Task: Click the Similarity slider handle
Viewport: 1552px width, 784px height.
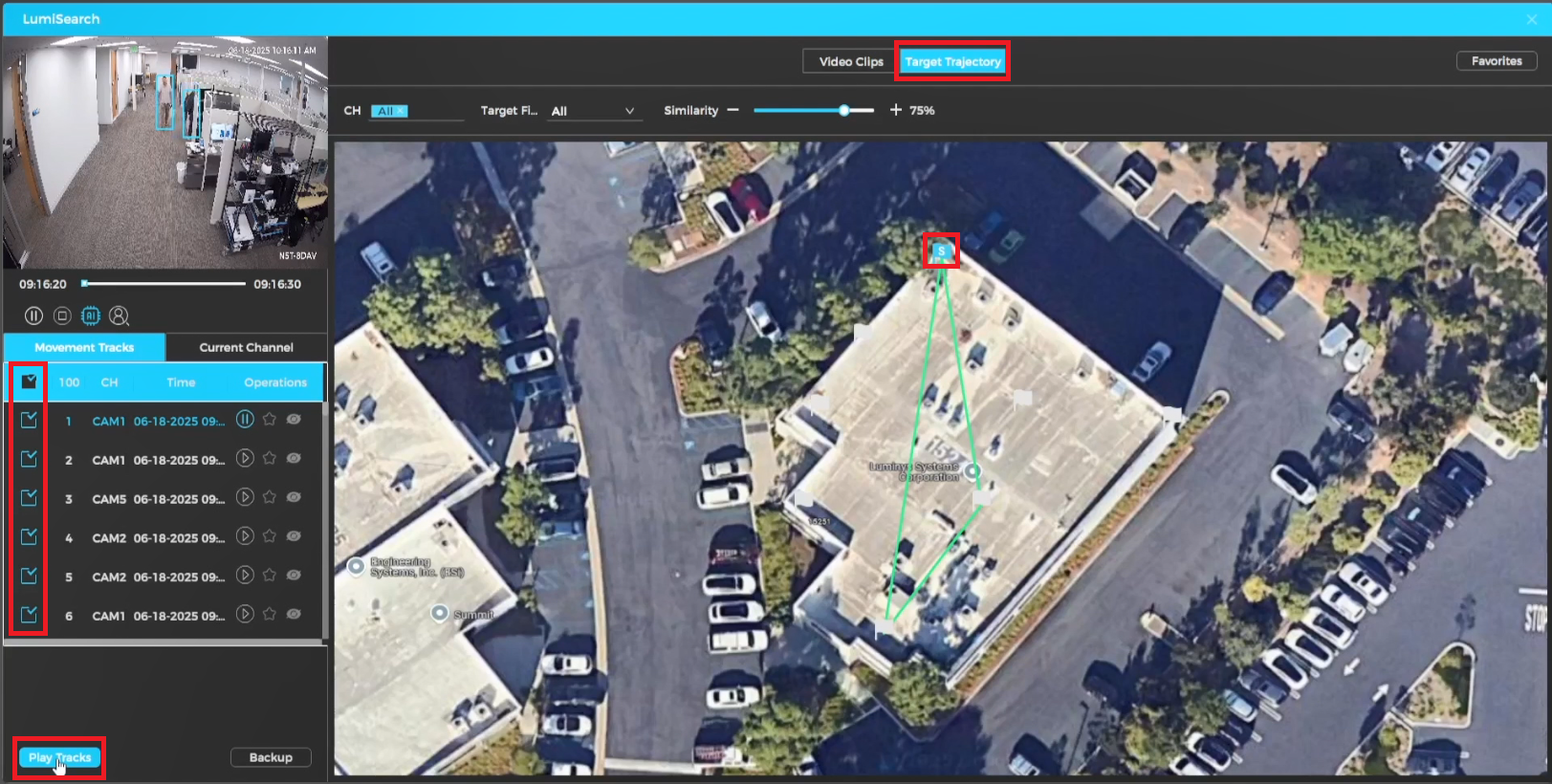Action: tap(844, 111)
